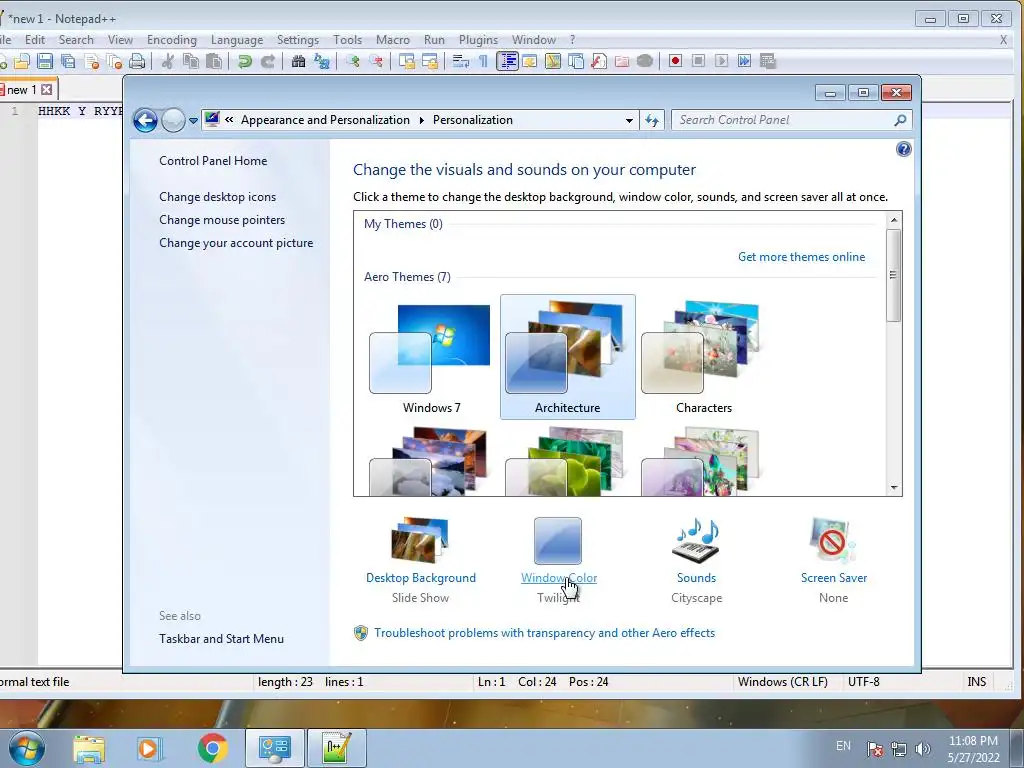Toggle Word wrap icon in Notepad++ toolbar
This screenshot has height=768, width=1024.
click(x=460, y=61)
